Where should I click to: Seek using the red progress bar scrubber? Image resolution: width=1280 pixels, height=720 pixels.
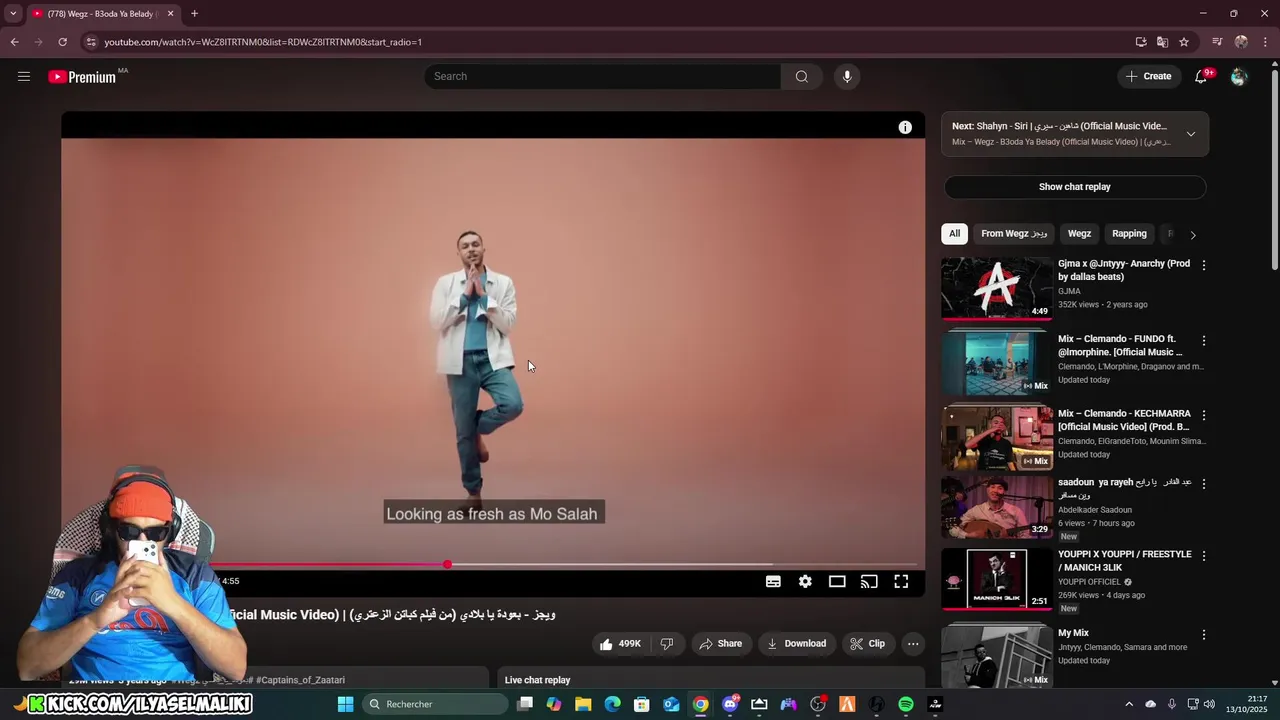pyautogui.click(x=447, y=565)
